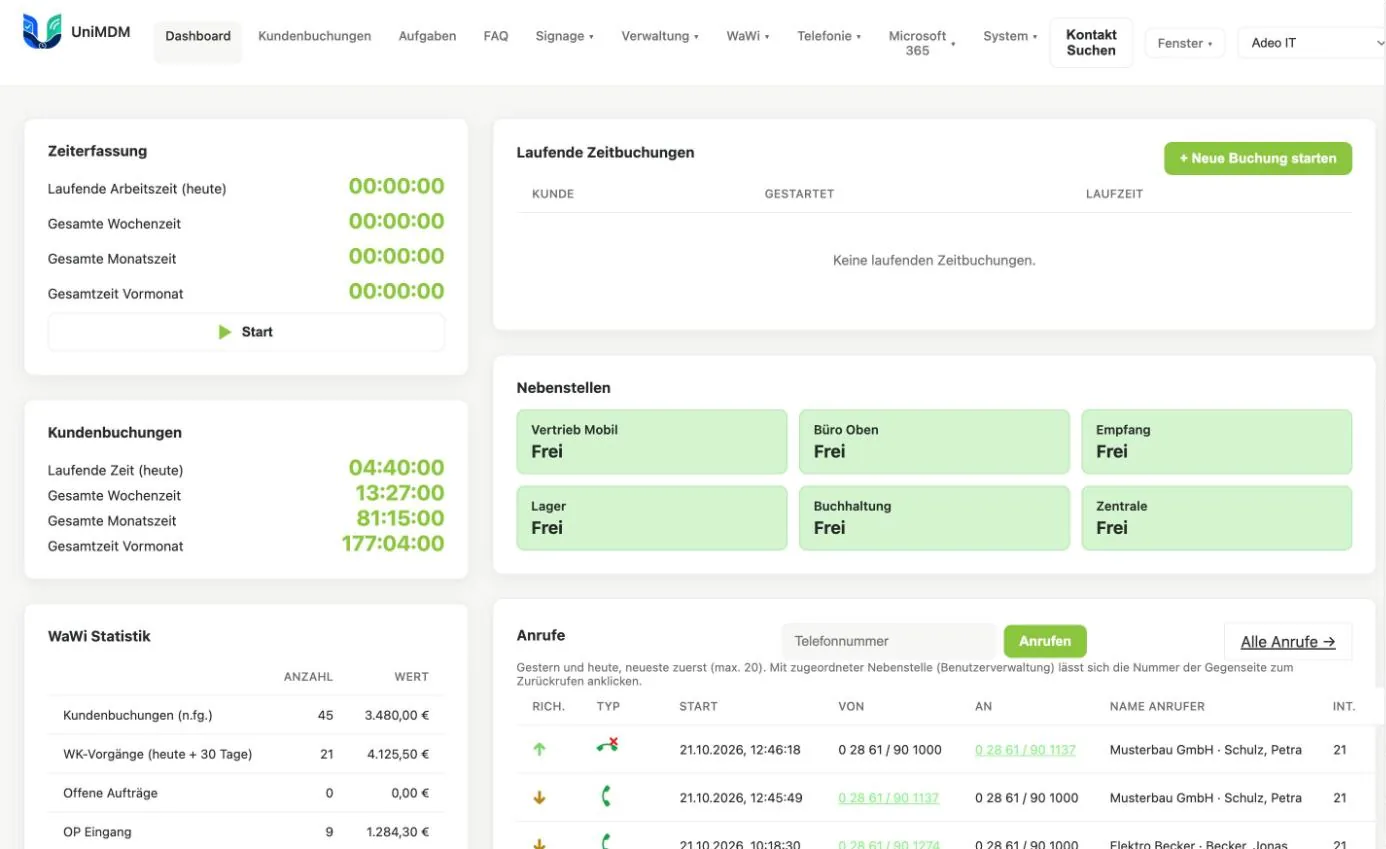Viewport: 1386px width, 849px height.
Task: Select the Büro Oben extension card
Action: [x=934, y=441]
